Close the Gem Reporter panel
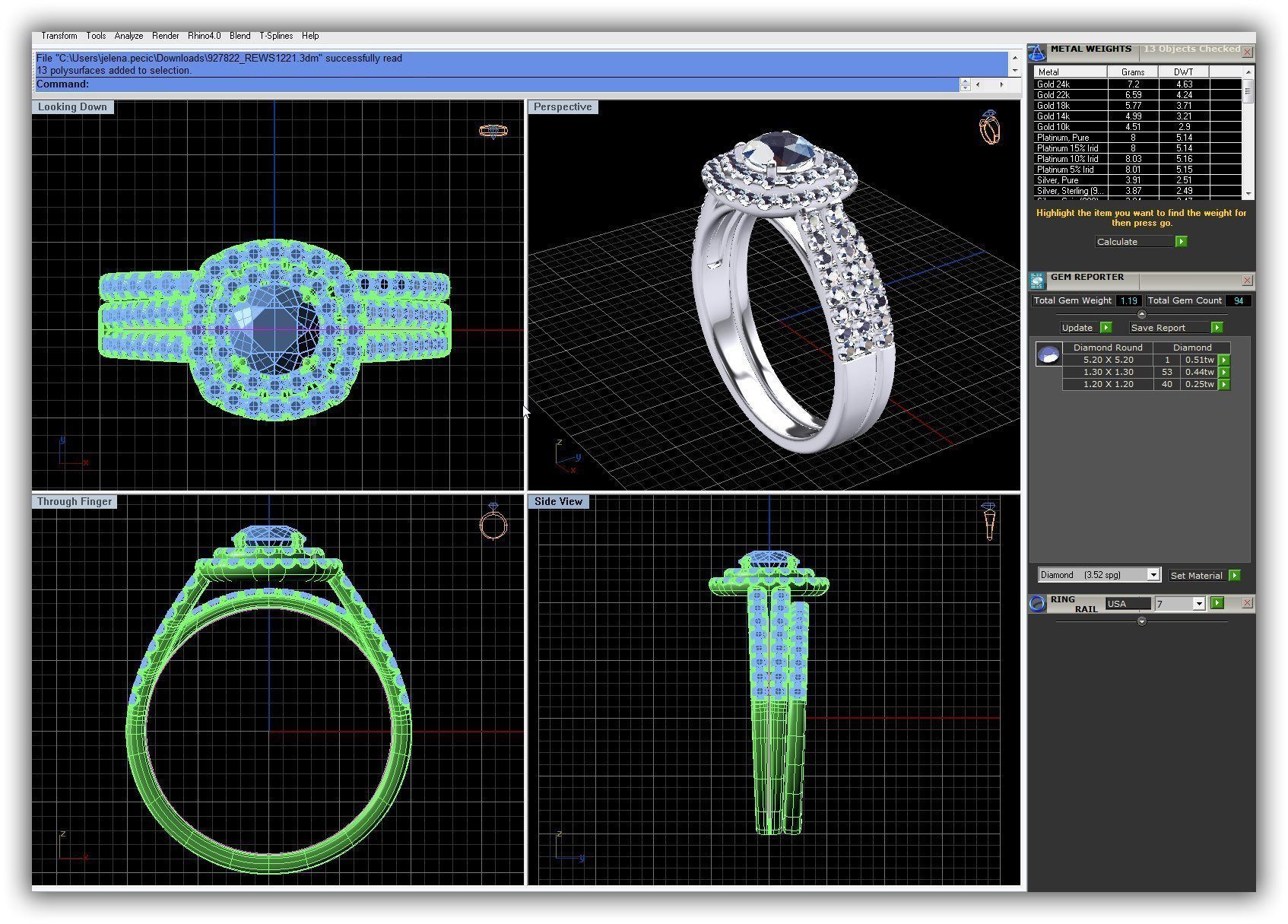Viewport: 1288px width, 924px height. [x=1247, y=281]
